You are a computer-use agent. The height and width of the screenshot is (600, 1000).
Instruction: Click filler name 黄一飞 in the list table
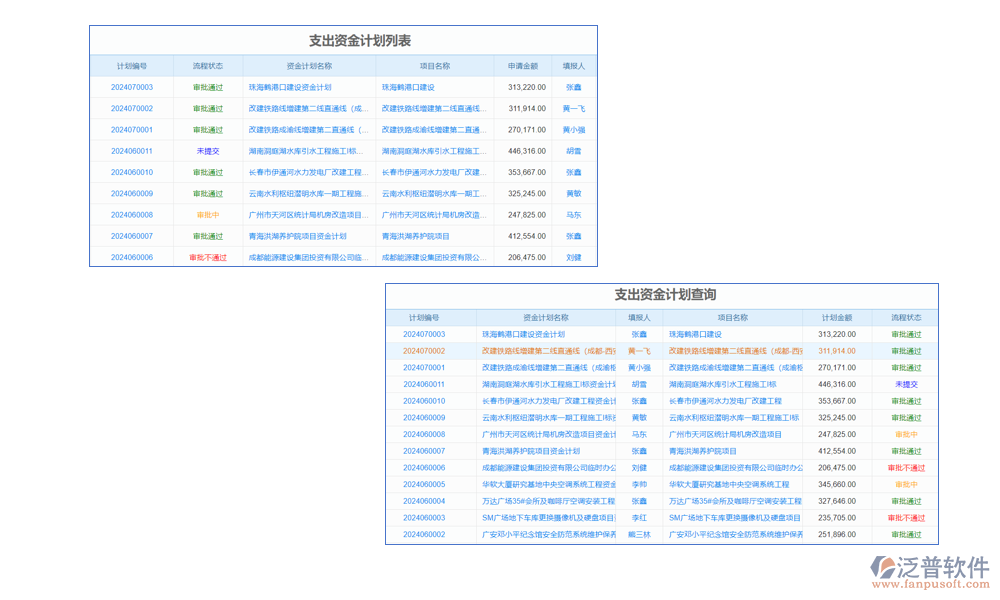(x=573, y=109)
